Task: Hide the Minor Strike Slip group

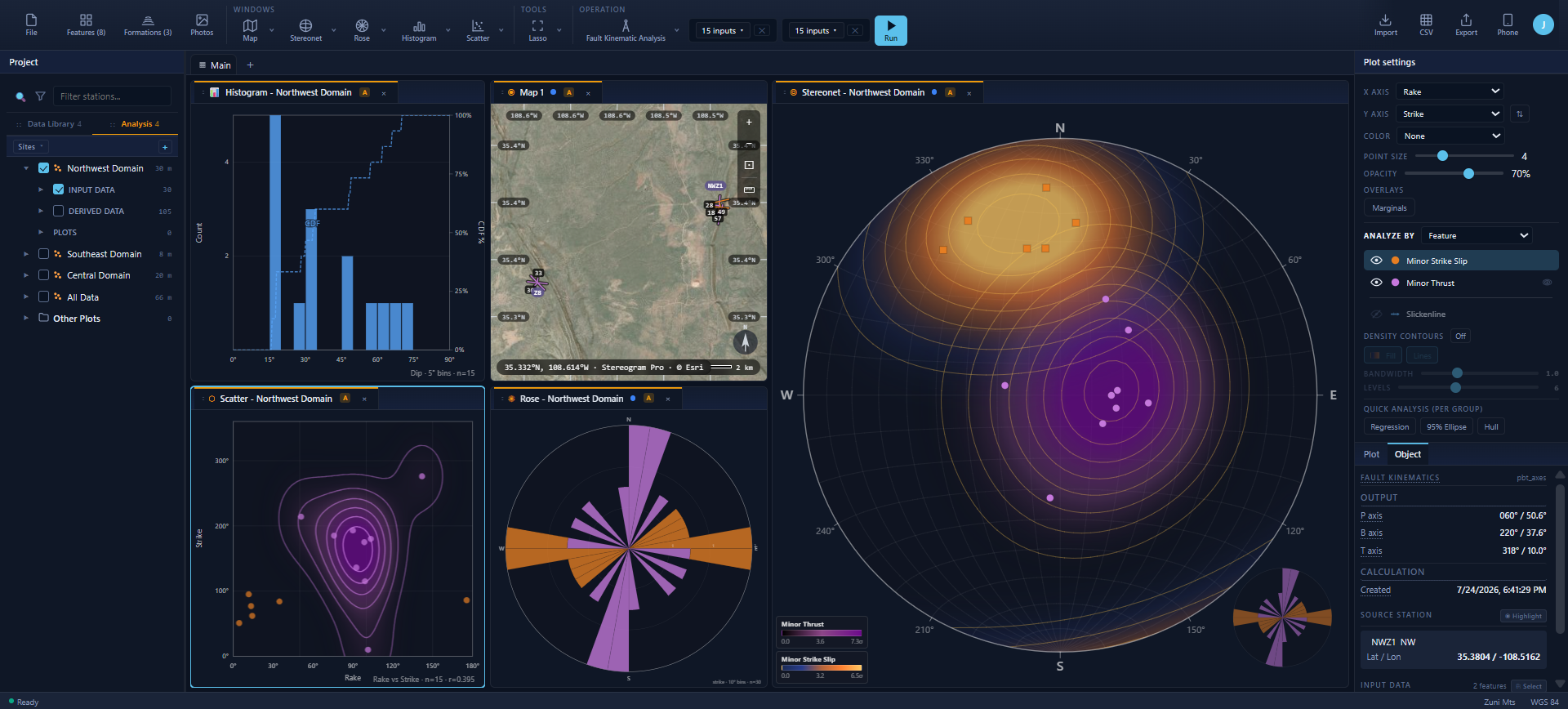Action: [1376, 261]
